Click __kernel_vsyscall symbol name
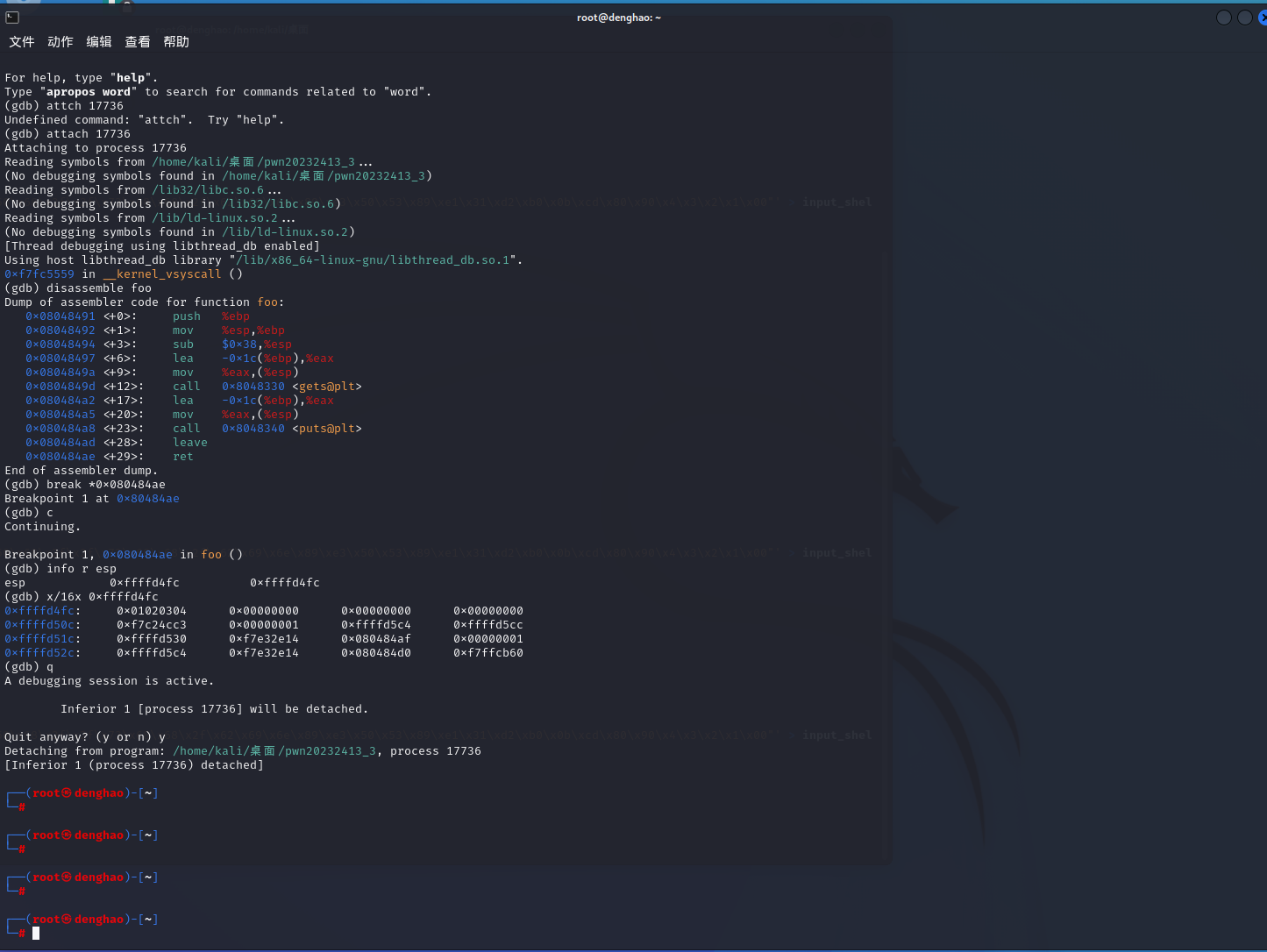Viewport: 1267px width, 952px height. click(162, 274)
